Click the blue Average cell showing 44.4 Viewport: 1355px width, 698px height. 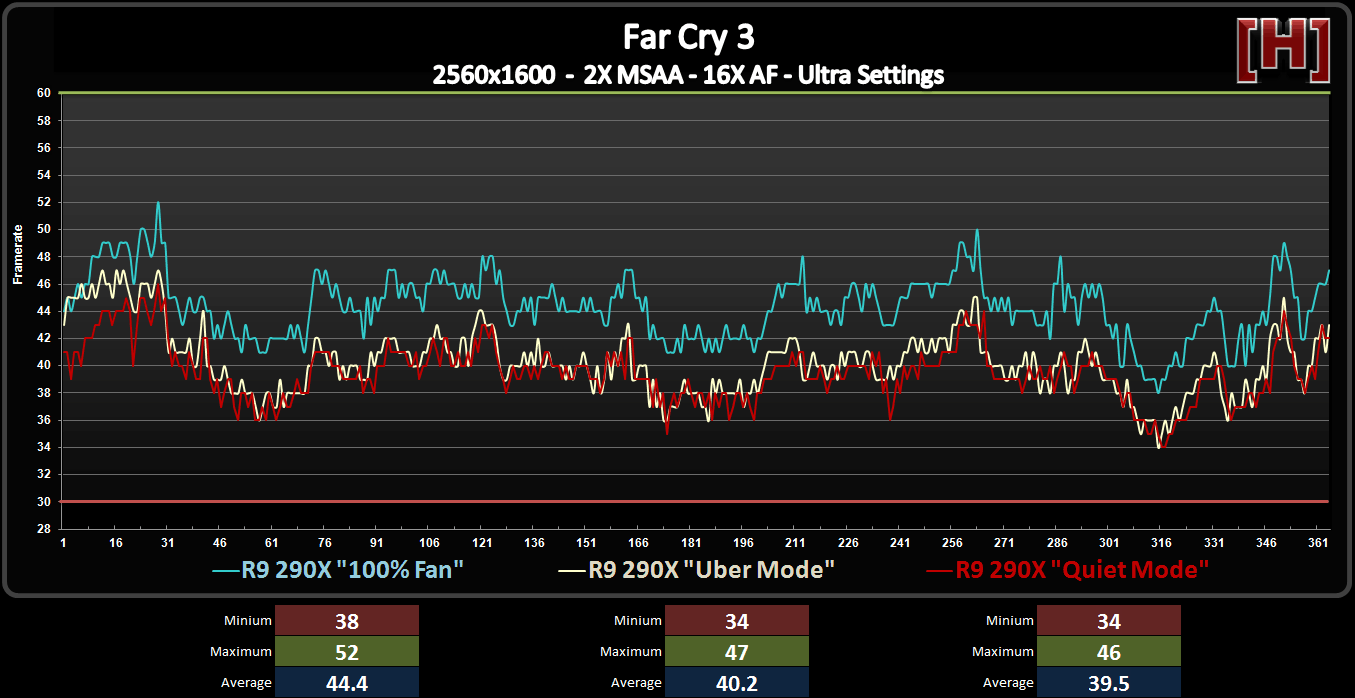pyautogui.click(x=347, y=683)
